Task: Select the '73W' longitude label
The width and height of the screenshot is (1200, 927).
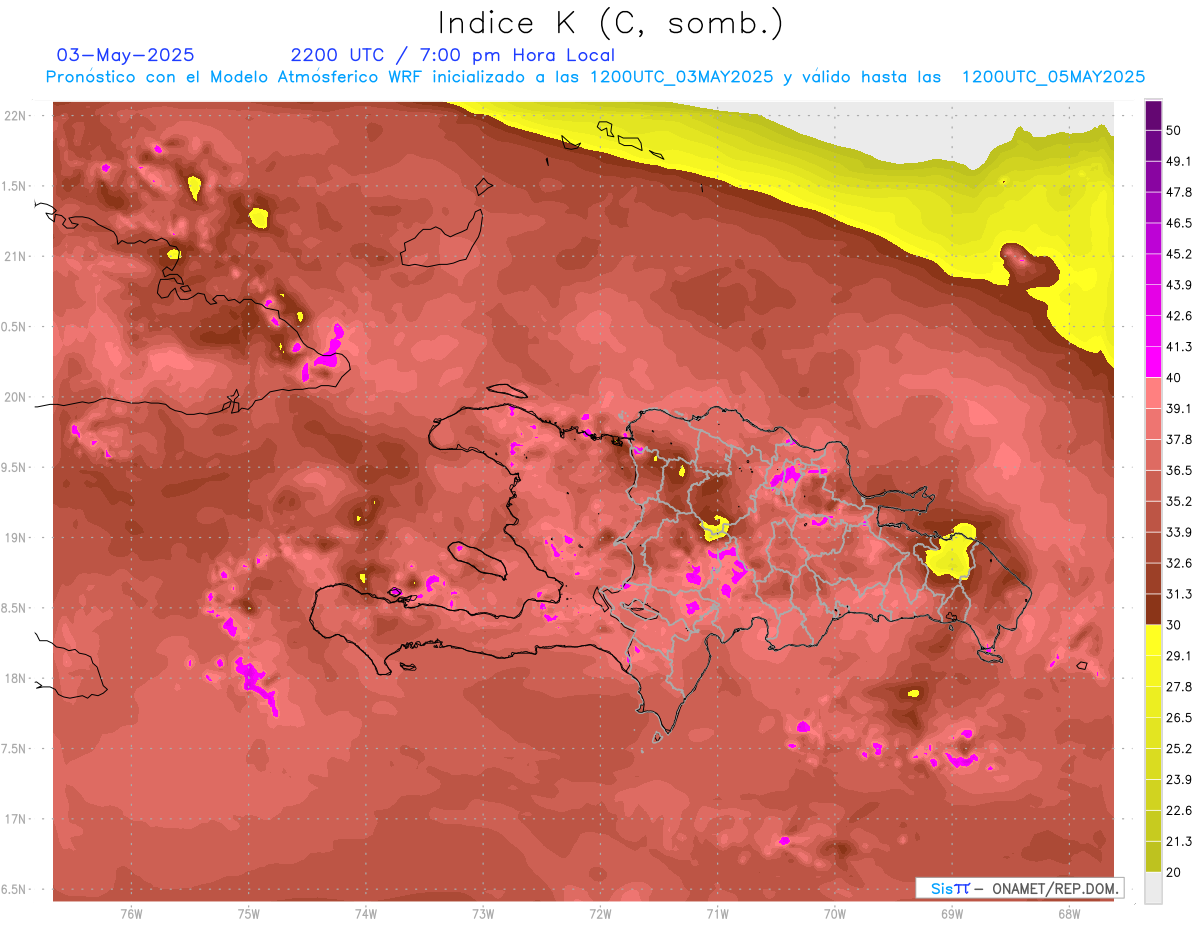Action: pyautogui.click(x=483, y=913)
